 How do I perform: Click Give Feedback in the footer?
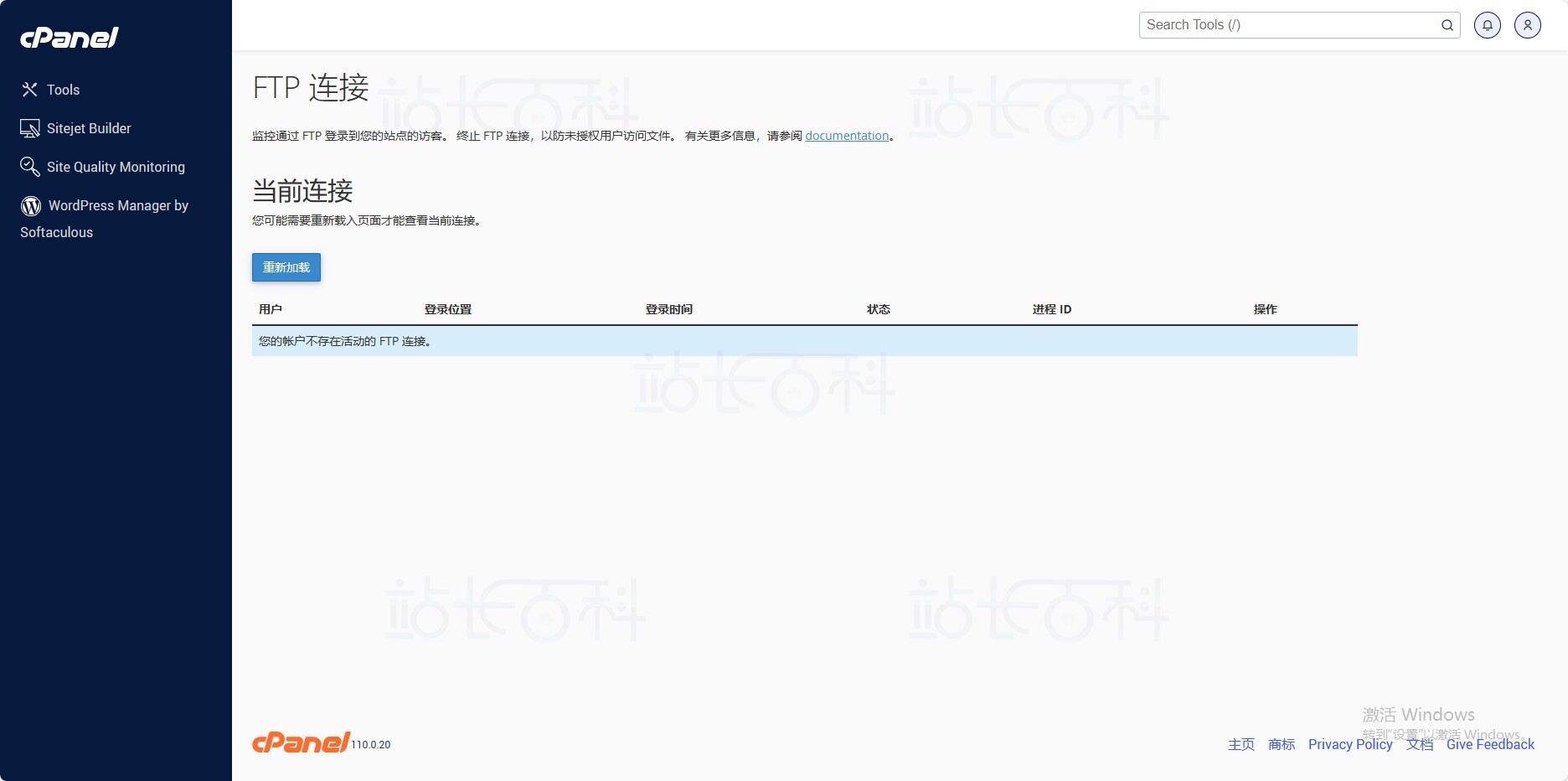1490,744
